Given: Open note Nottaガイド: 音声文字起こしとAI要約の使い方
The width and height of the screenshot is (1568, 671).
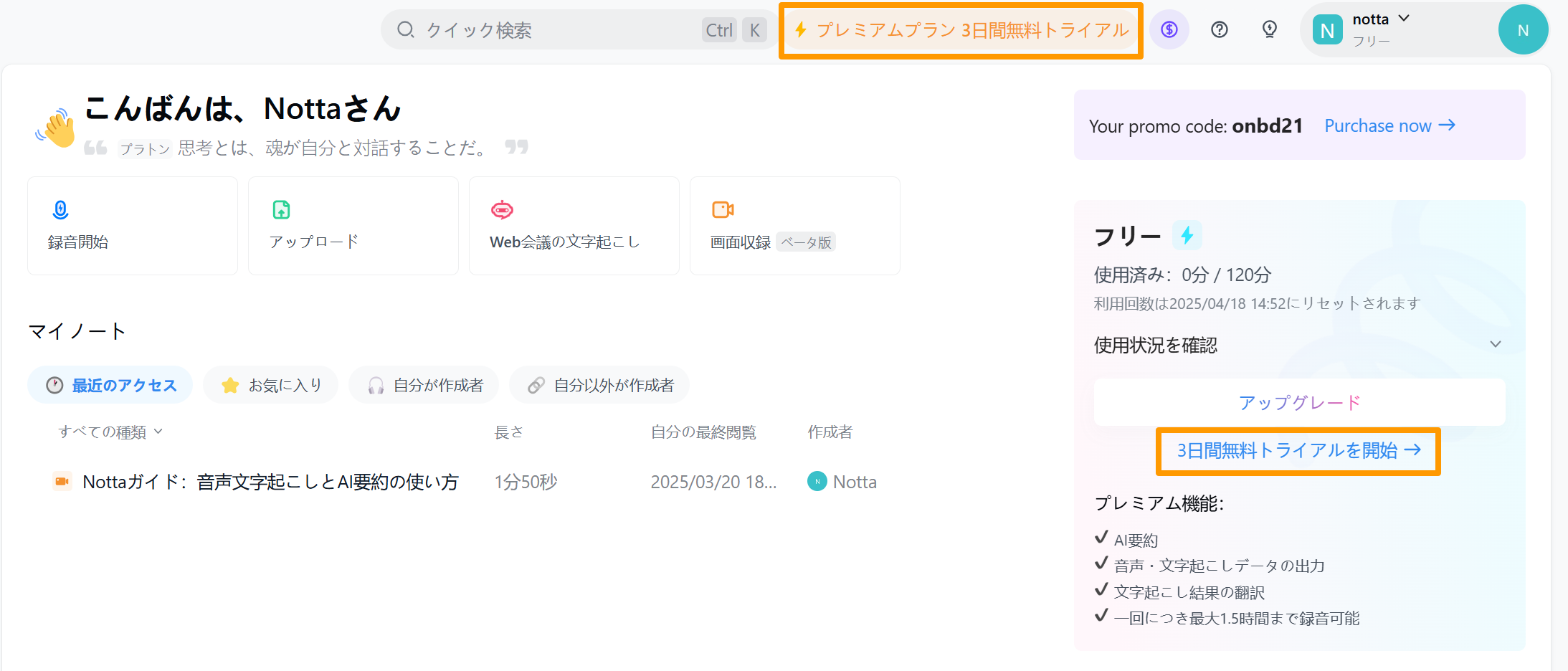Looking at the screenshot, I should pyautogui.click(x=270, y=482).
